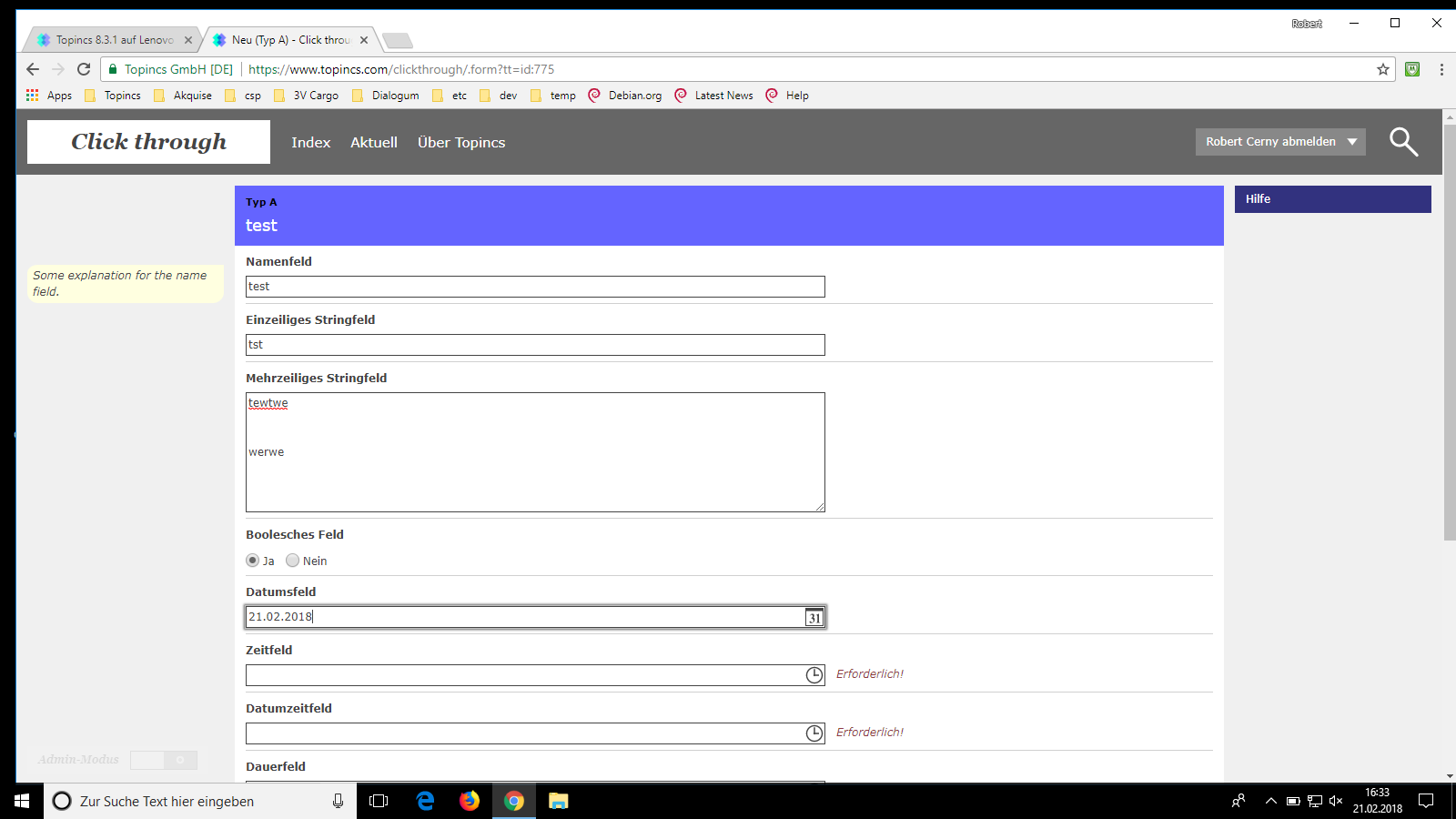1456x819 pixels.
Task: Open the search magnifier icon
Action: [1403, 142]
